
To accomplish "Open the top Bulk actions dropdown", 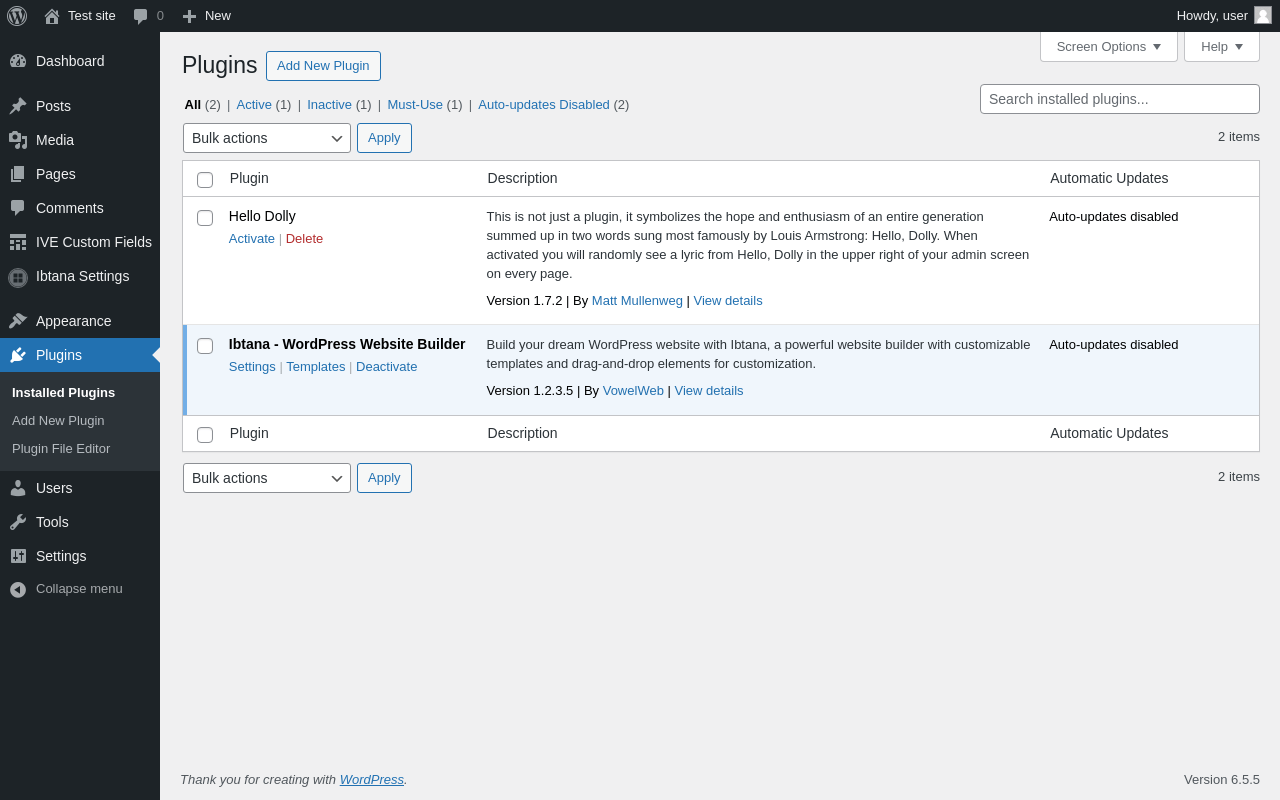I will pos(266,138).
